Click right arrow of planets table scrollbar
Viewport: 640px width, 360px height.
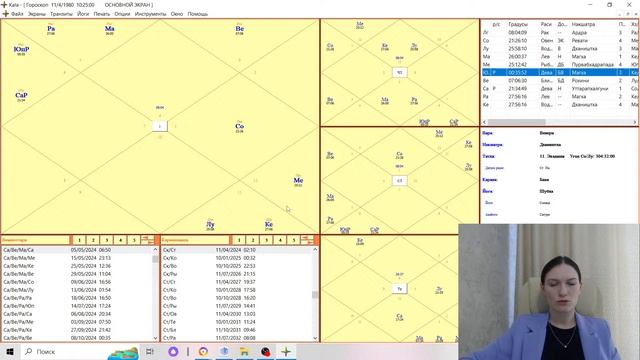coord(635,122)
